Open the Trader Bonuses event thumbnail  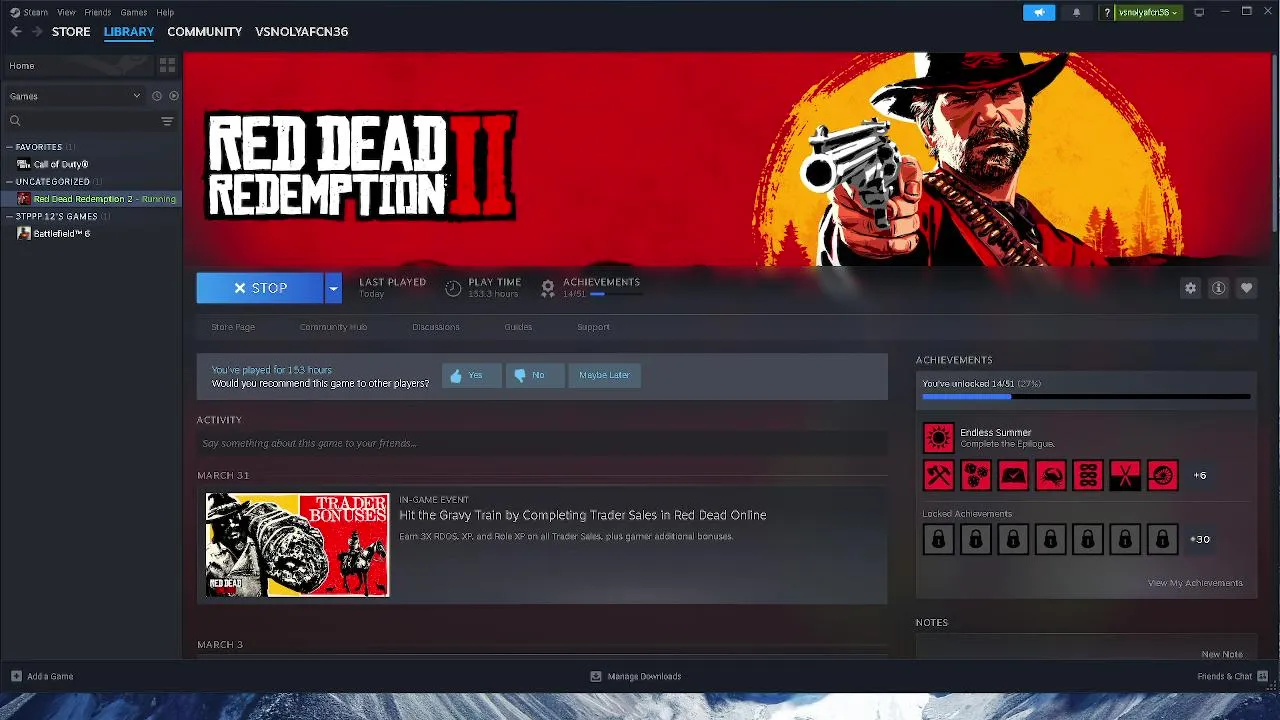point(297,545)
